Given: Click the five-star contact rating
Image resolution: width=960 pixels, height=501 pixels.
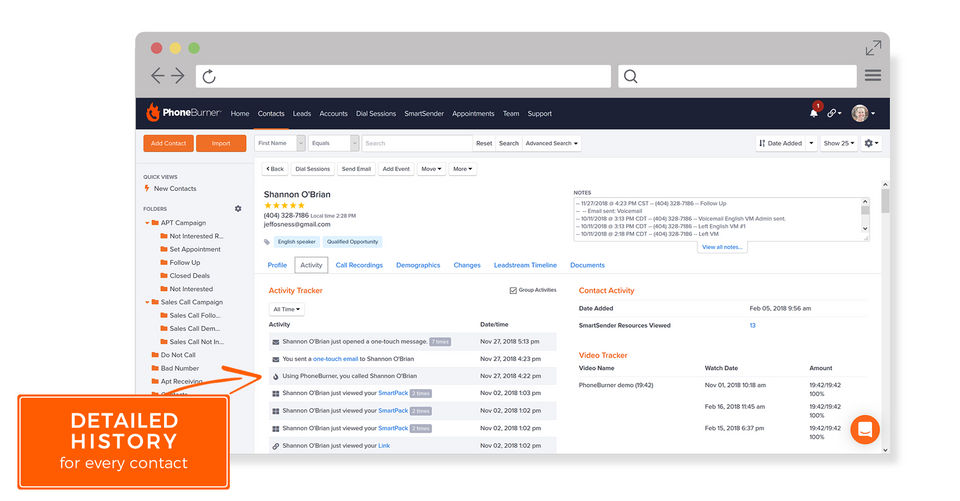Looking at the screenshot, I should tap(284, 205).
